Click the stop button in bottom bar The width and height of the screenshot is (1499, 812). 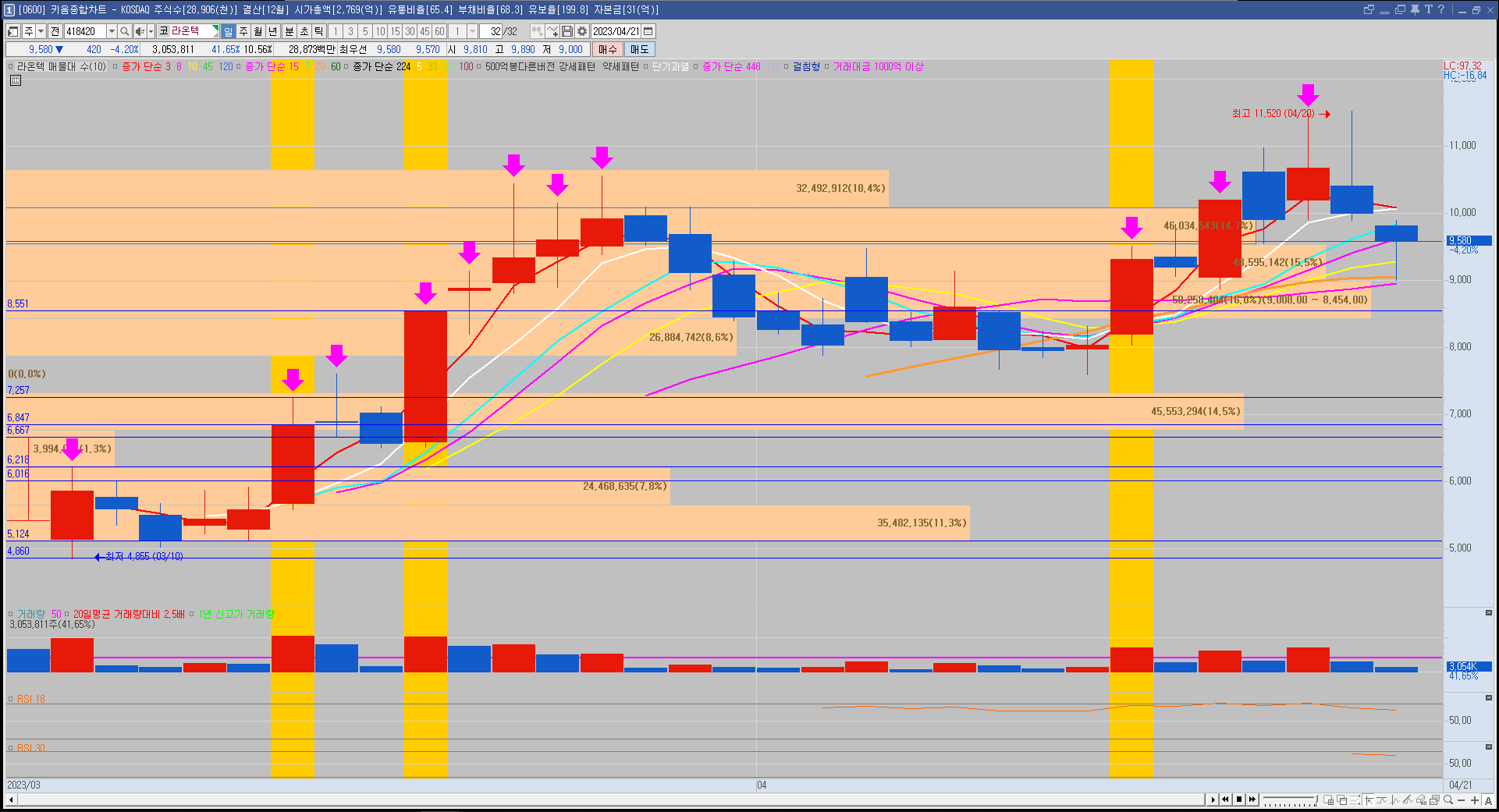coord(1239,800)
